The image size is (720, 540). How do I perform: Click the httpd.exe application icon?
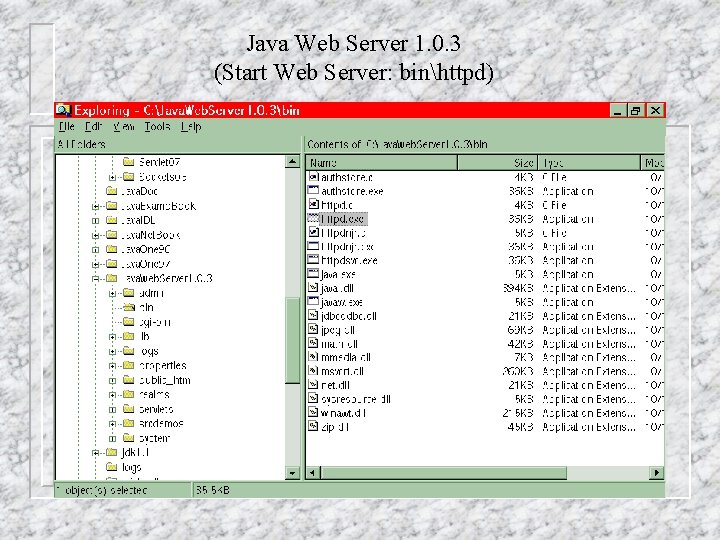tap(313, 218)
